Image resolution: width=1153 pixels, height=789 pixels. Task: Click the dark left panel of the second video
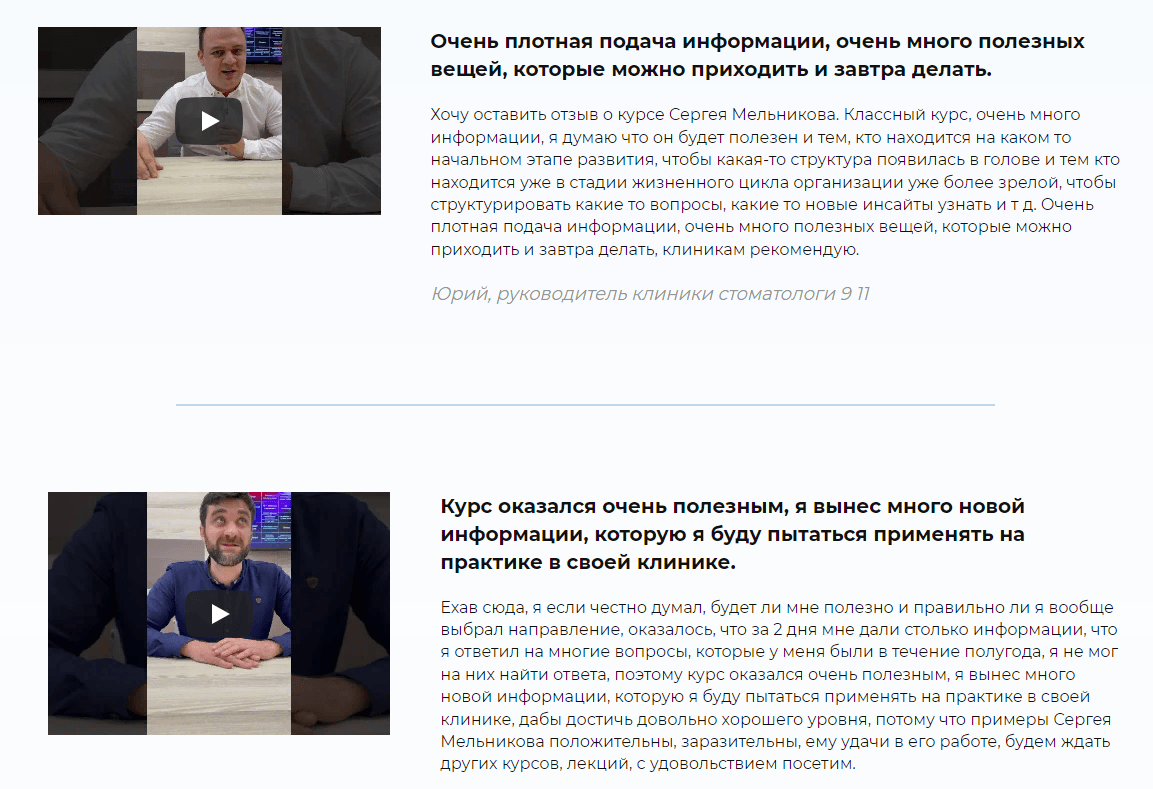97,613
